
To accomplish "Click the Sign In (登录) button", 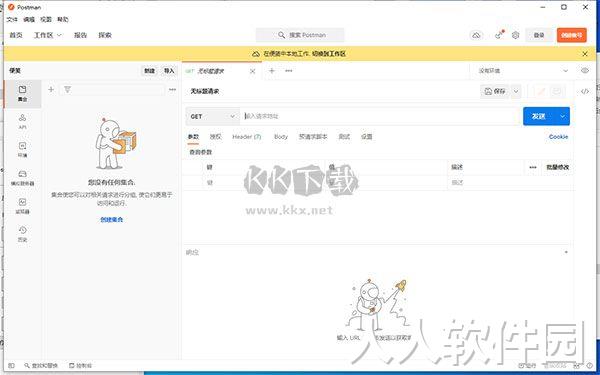I will point(539,35).
